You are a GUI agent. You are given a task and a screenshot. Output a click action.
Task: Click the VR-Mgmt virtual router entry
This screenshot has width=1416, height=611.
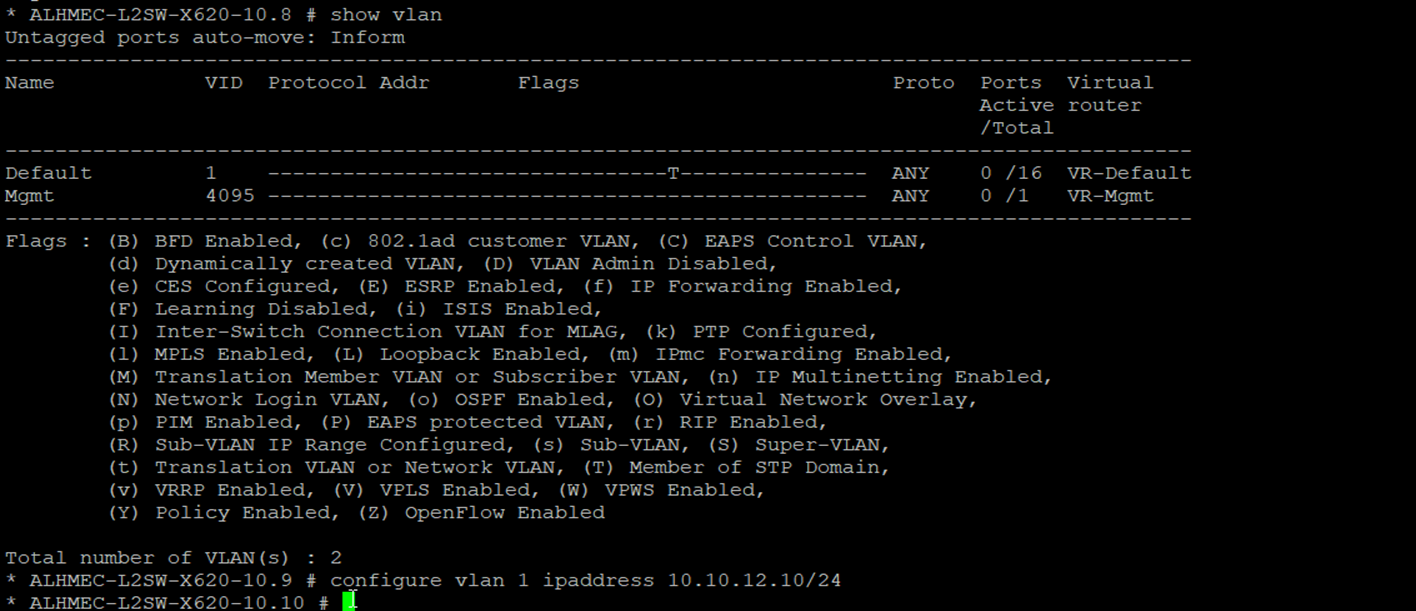[1110, 196]
